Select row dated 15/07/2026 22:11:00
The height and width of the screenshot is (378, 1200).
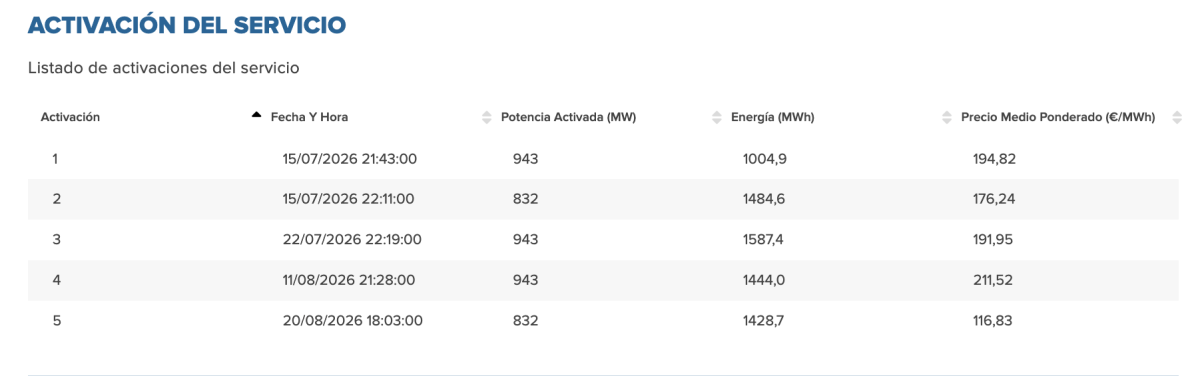coord(603,199)
